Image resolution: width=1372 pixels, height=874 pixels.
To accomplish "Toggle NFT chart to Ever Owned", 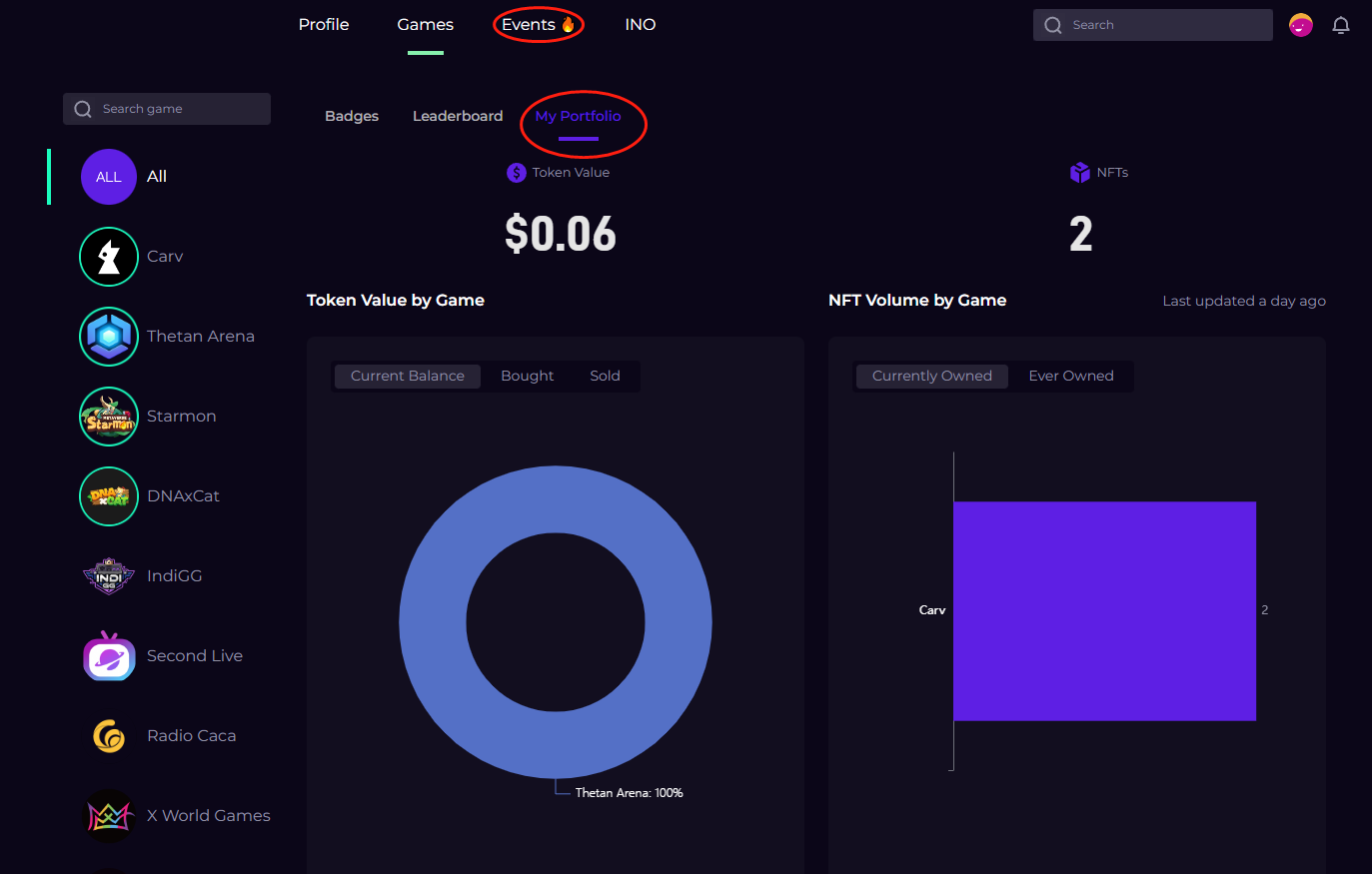I will click(x=1070, y=377).
